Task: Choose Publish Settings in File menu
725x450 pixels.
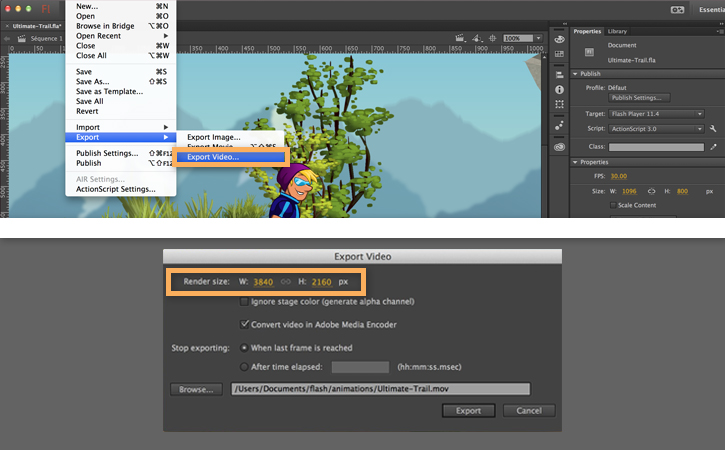Action: (x=121, y=153)
